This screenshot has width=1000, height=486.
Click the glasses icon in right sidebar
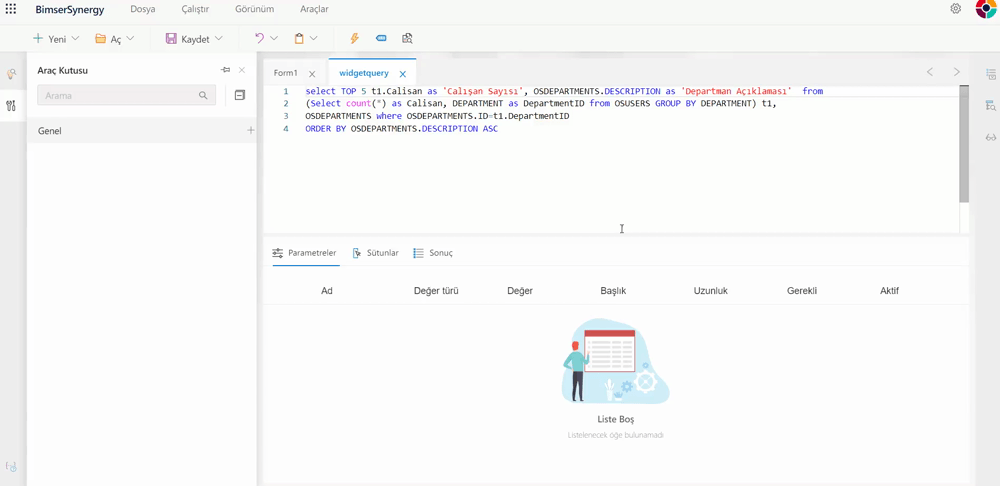click(x=990, y=137)
